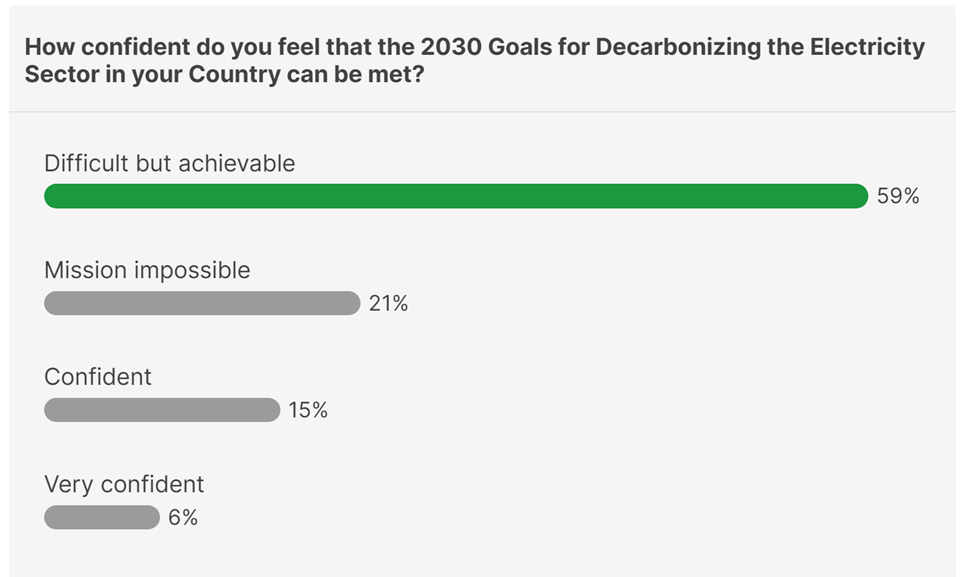Viewport: 974px width, 577px height.
Task: Select the 'Difficult but achievable' option label
Action: point(170,163)
